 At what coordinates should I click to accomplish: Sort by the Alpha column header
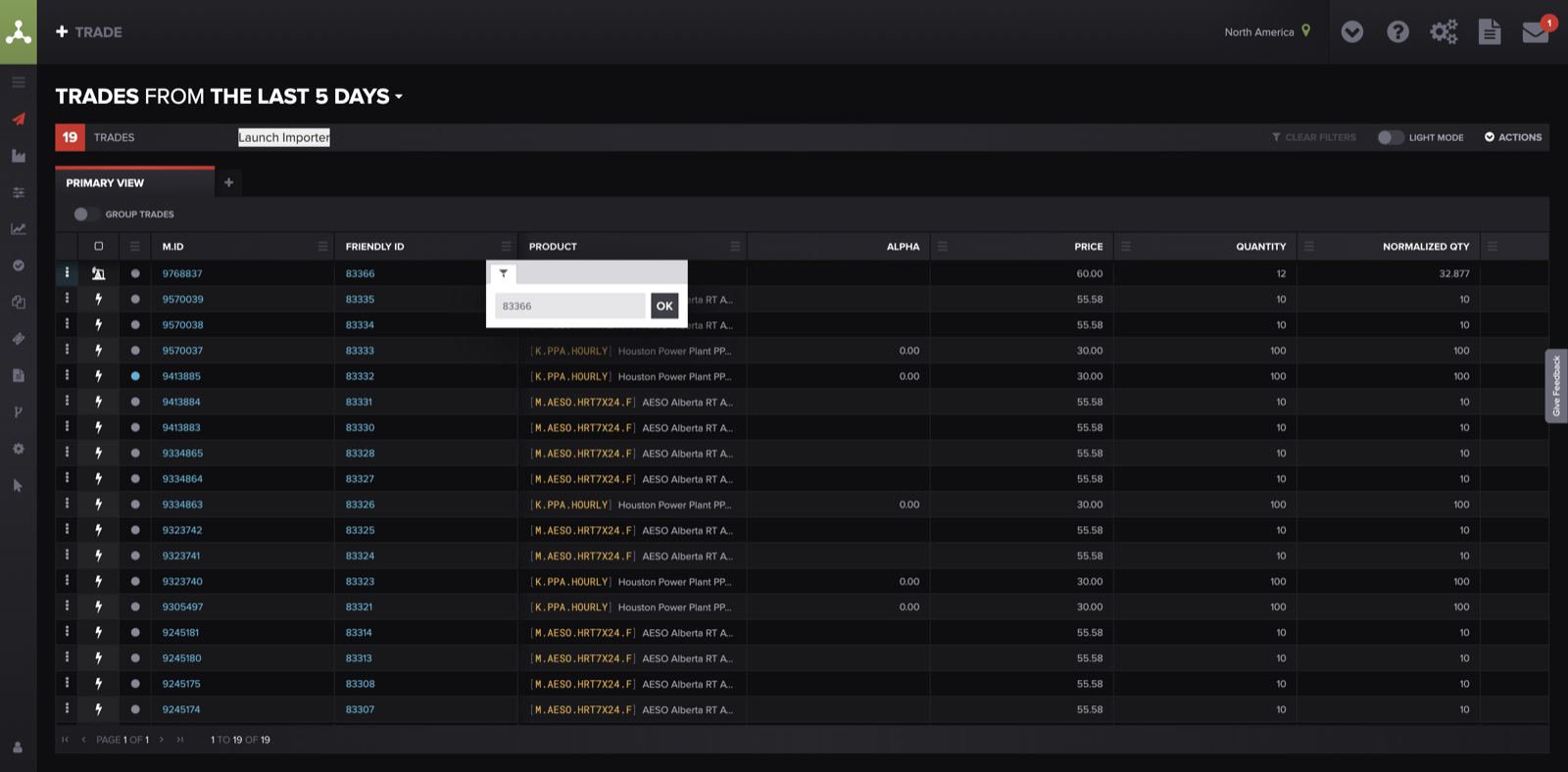tap(903, 247)
